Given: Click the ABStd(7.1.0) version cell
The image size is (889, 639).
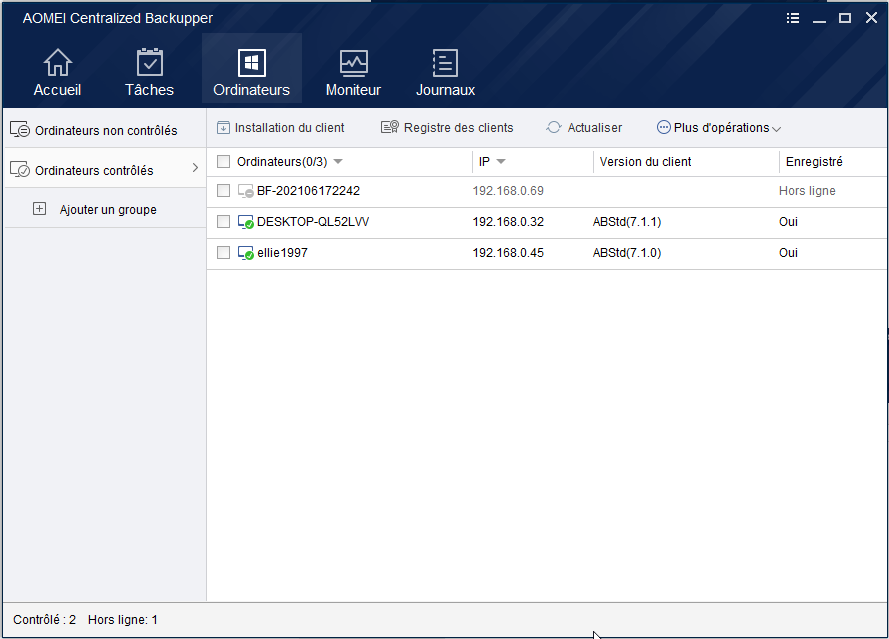Looking at the screenshot, I should (x=627, y=253).
